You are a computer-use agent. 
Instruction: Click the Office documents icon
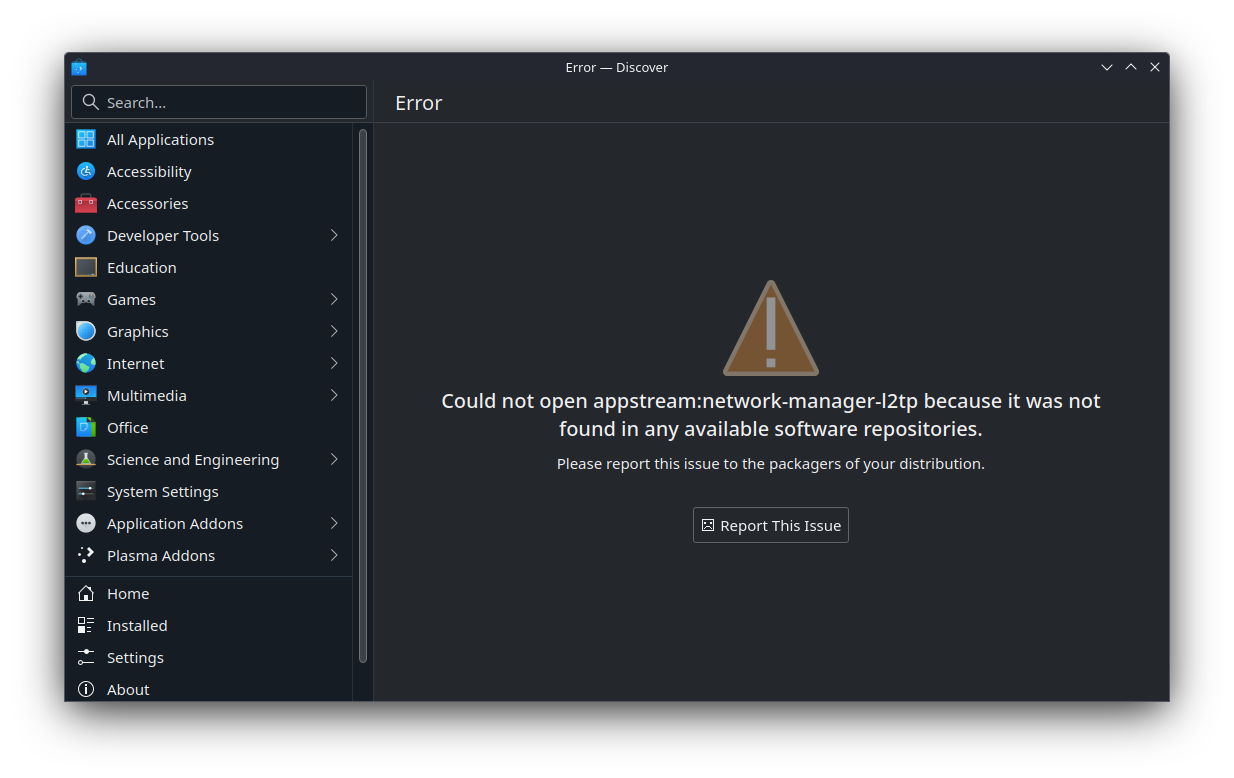[86, 427]
